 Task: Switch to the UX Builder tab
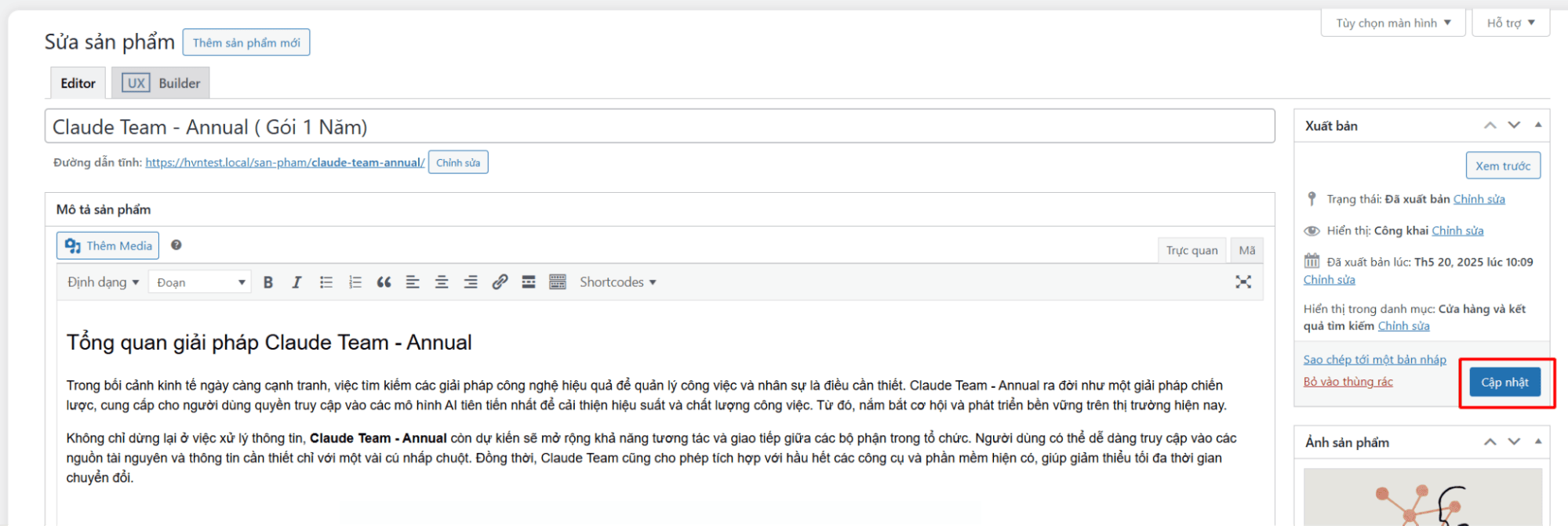click(x=161, y=83)
